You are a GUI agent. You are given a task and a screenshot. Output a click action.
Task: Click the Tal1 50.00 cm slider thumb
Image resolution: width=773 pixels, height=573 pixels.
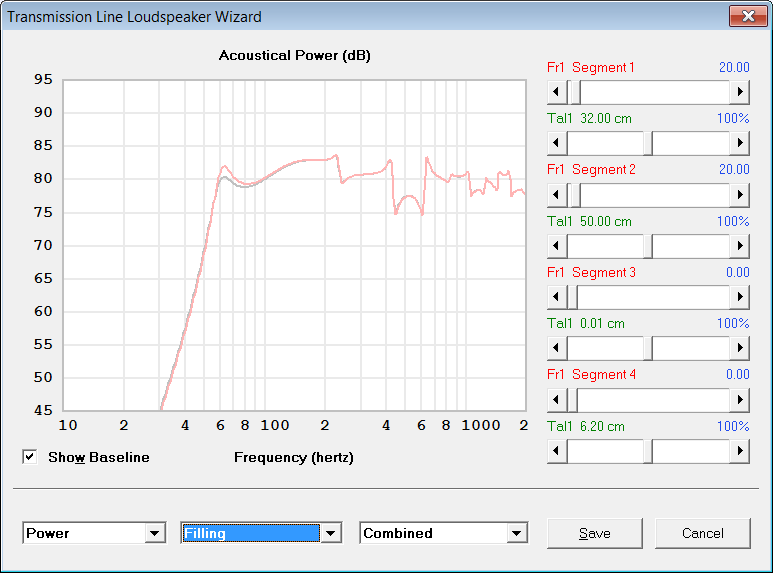click(x=648, y=246)
